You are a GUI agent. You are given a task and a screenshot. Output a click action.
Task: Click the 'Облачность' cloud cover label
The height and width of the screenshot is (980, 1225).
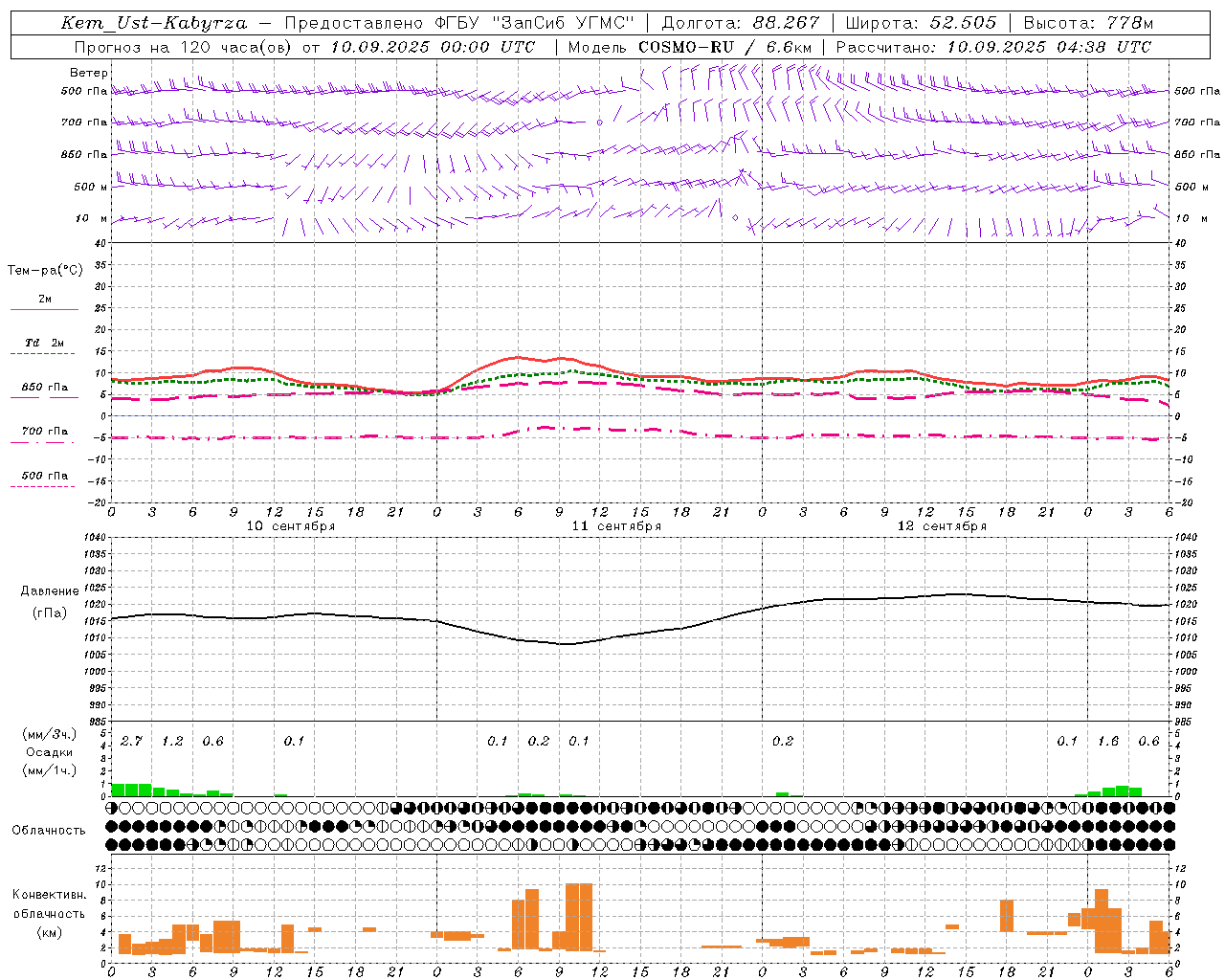[49, 831]
